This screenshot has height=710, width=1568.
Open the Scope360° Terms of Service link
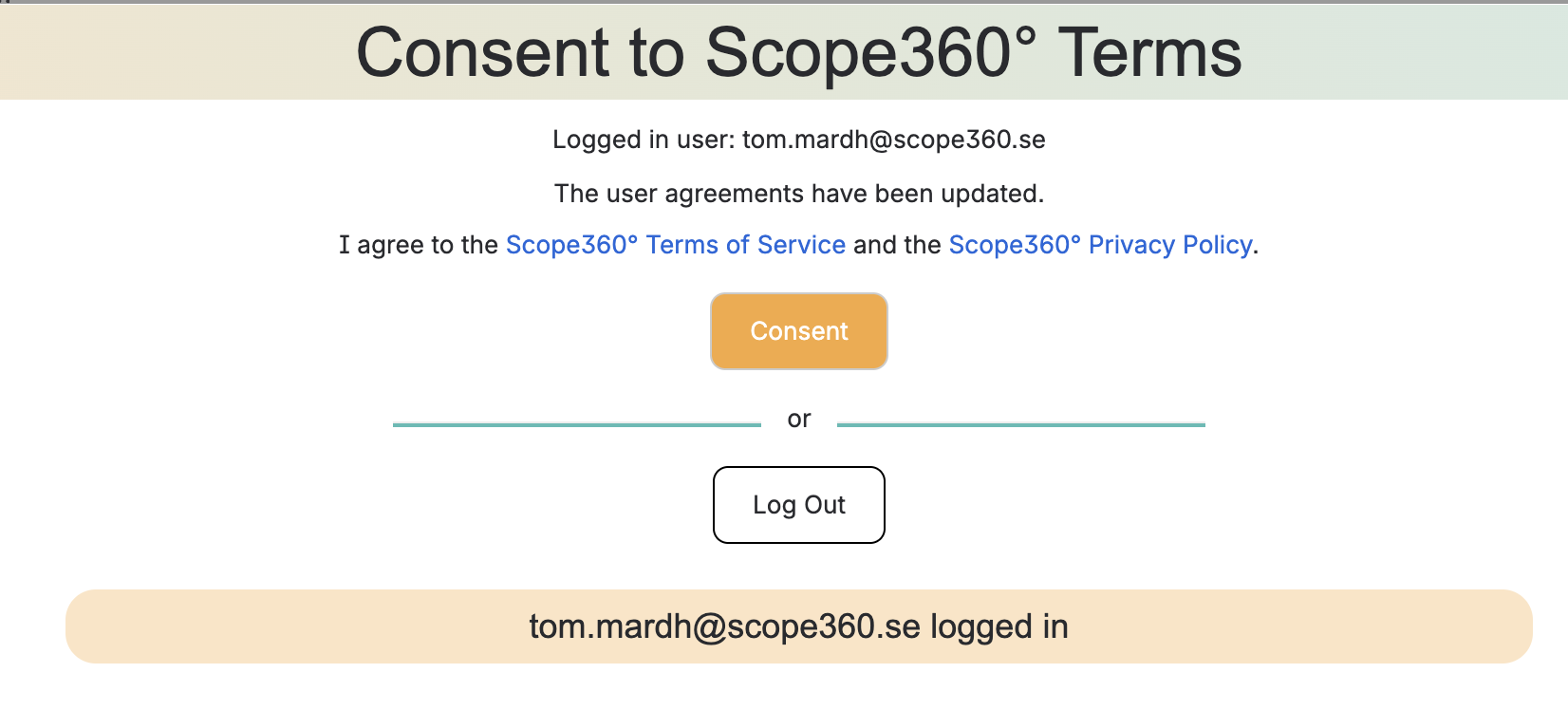(676, 245)
